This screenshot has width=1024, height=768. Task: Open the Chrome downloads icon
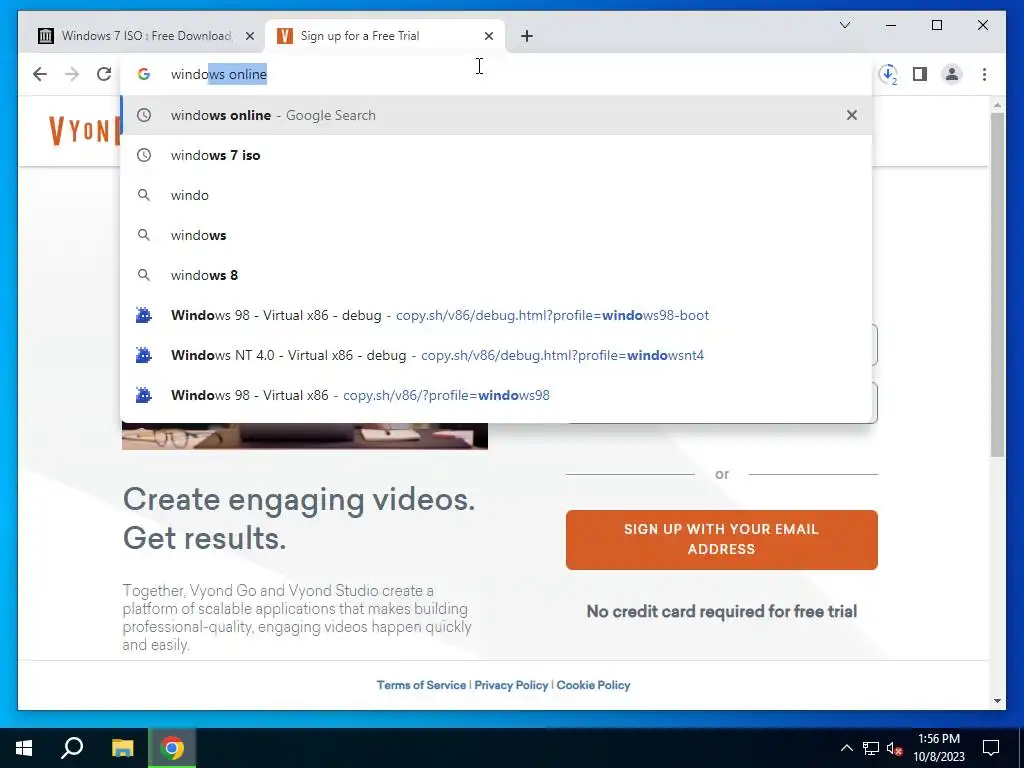(888, 74)
